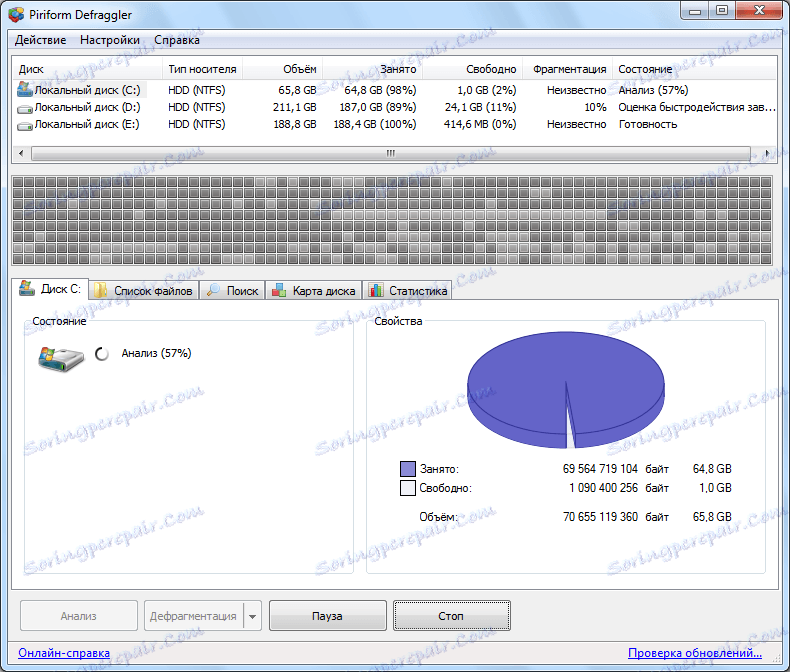Click the chart icon on Статистика tab

pyautogui.click(x=376, y=290)
